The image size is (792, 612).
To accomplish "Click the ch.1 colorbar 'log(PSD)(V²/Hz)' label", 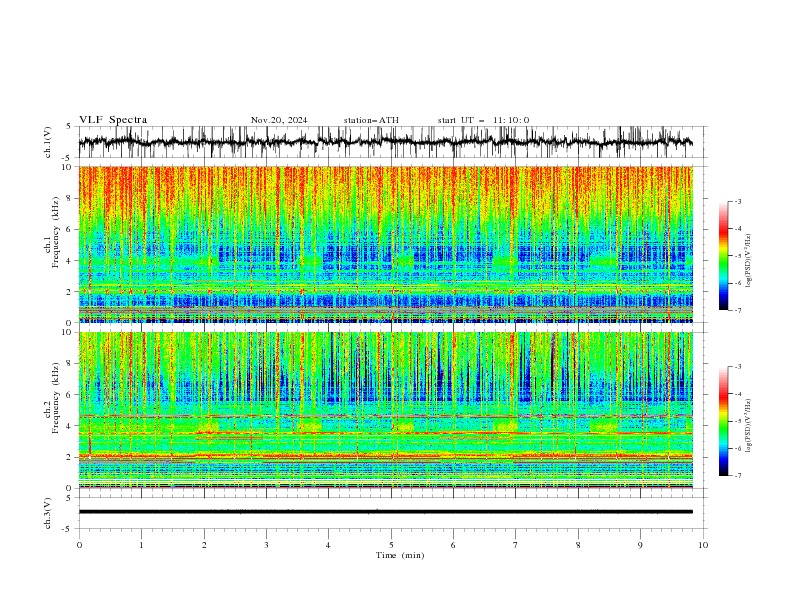I will [749, 261].
